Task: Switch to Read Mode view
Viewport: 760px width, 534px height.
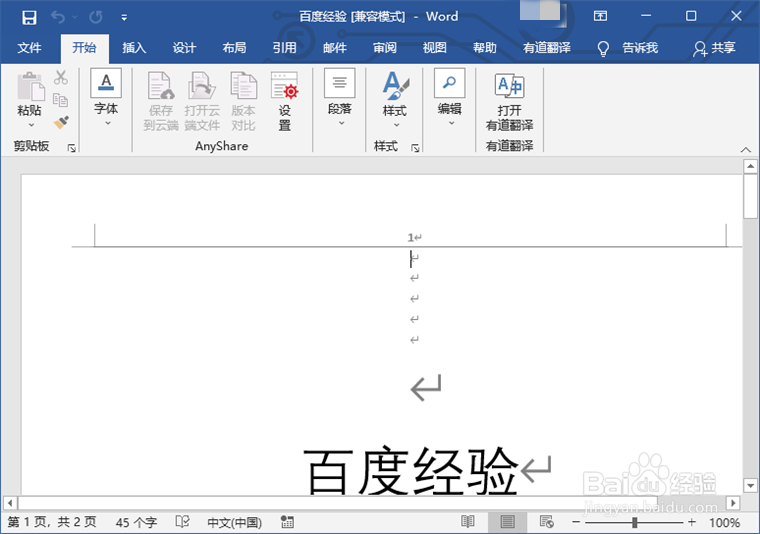Action: point(468,522)
